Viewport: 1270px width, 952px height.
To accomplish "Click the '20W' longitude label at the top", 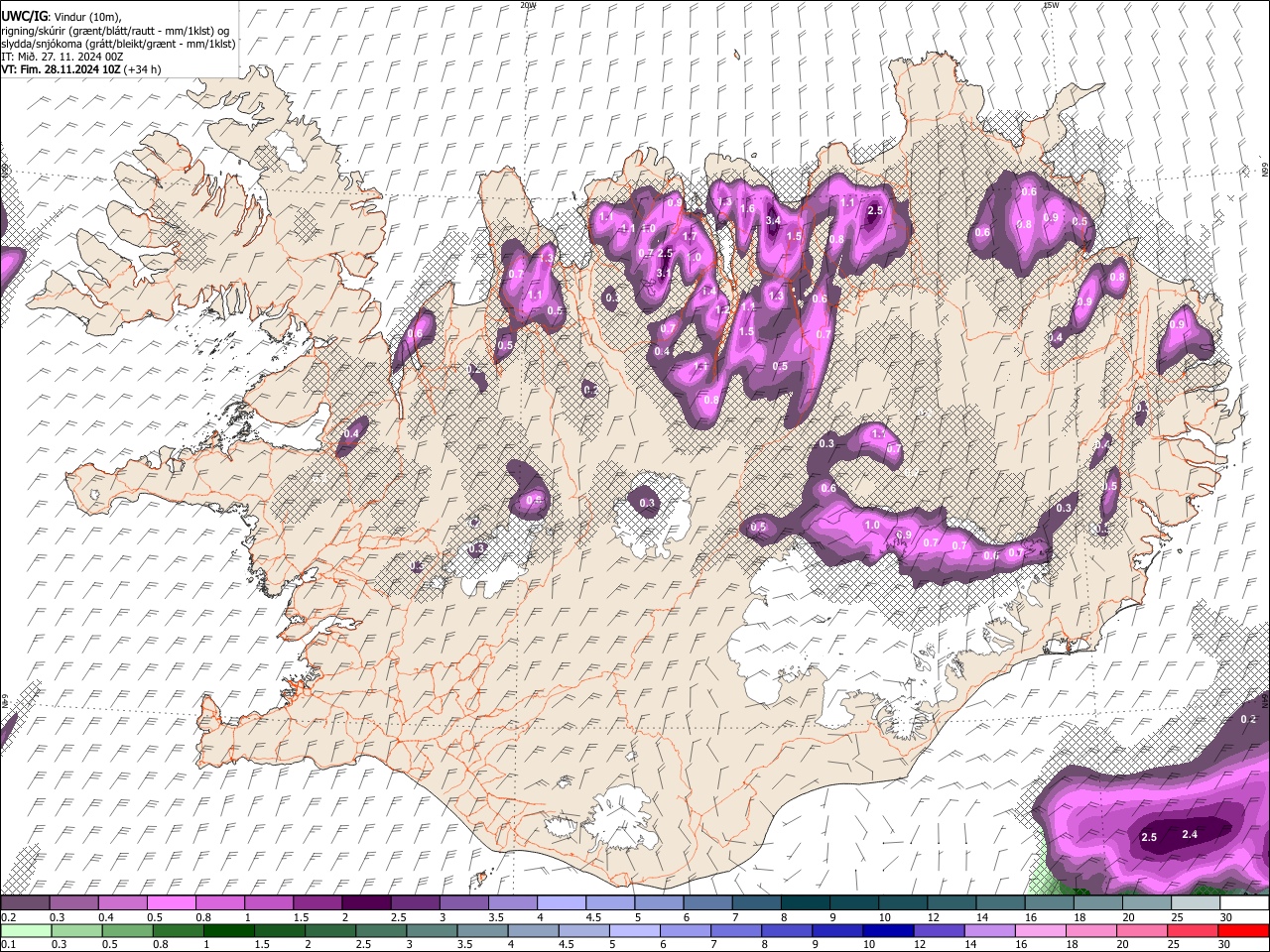I will [528, 5].
